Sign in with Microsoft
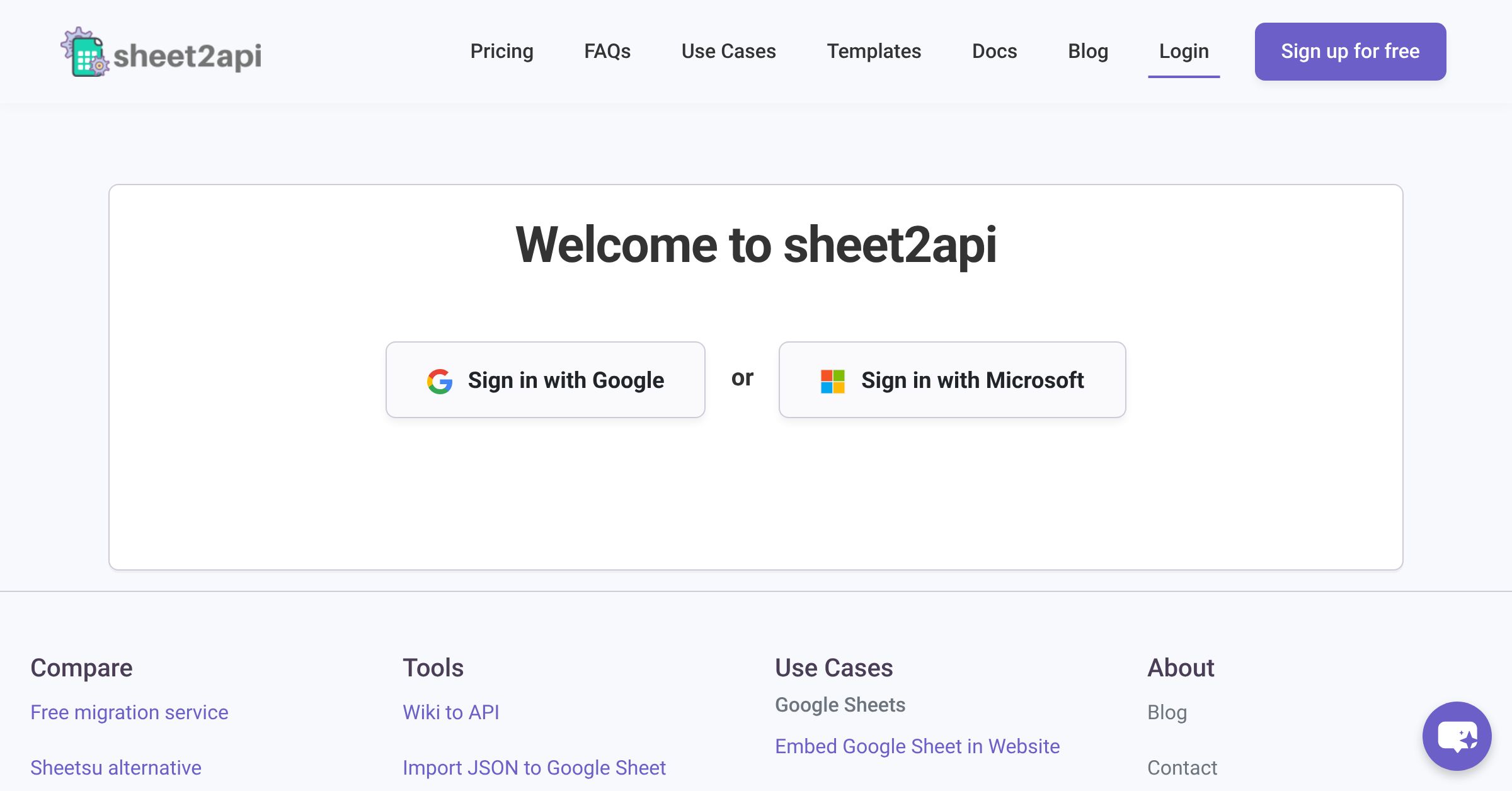1512x791 pixels. (x=951, y=380)
